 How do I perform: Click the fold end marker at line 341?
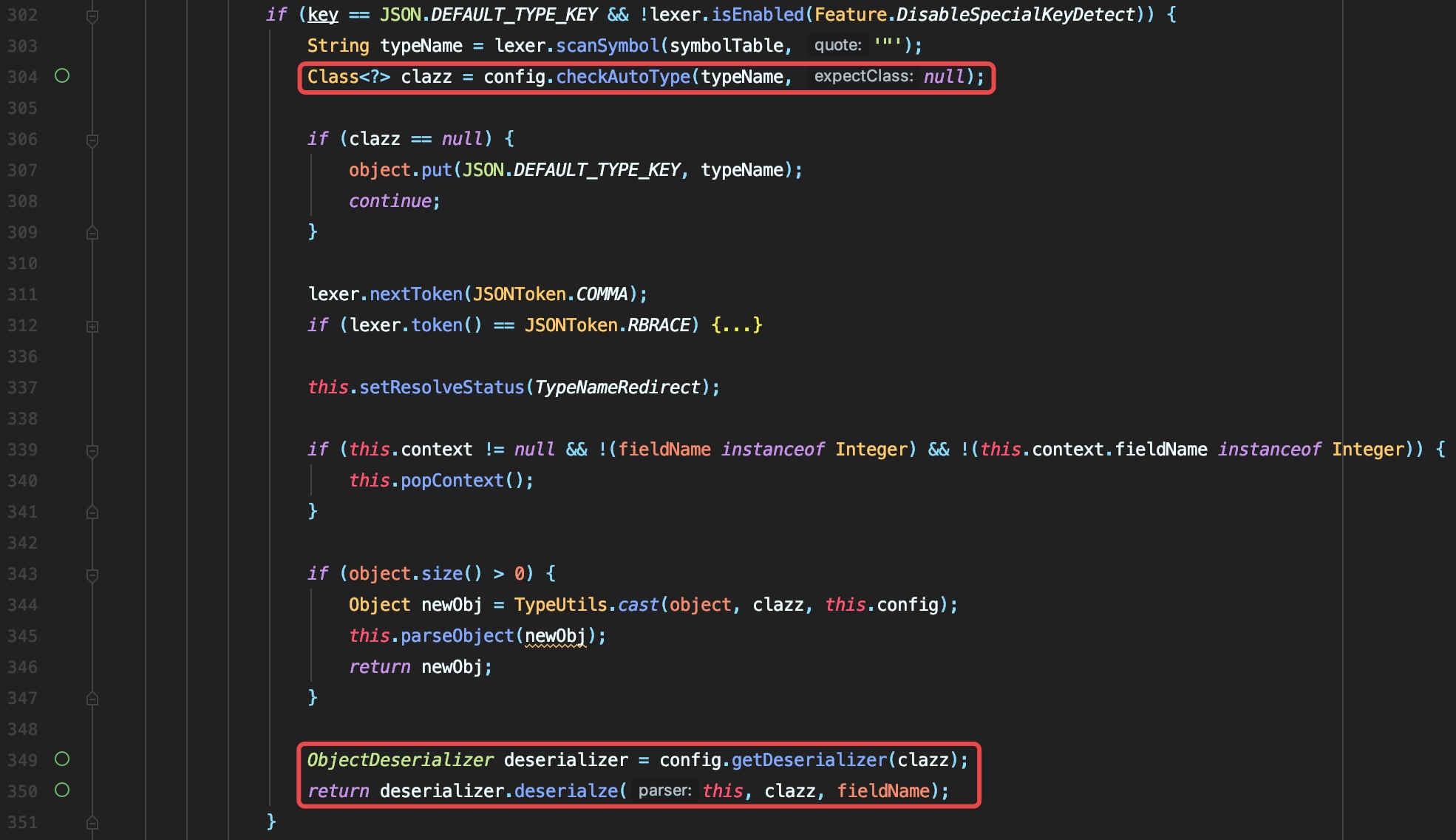(x=92, y=512)
